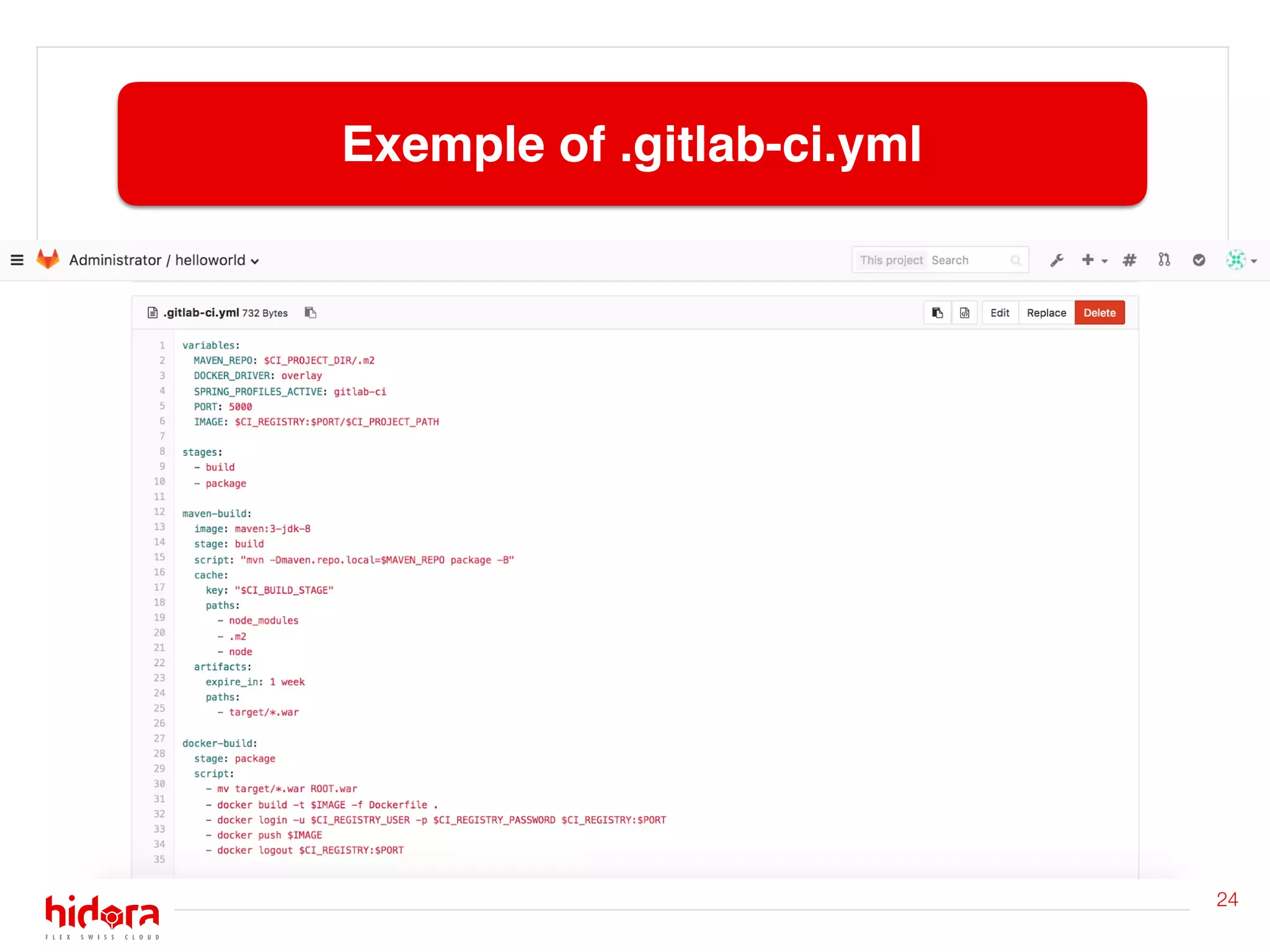Copy file path icon next to 732 Bytes
This screenshot has height=952, width=1270.
point(311,312)
